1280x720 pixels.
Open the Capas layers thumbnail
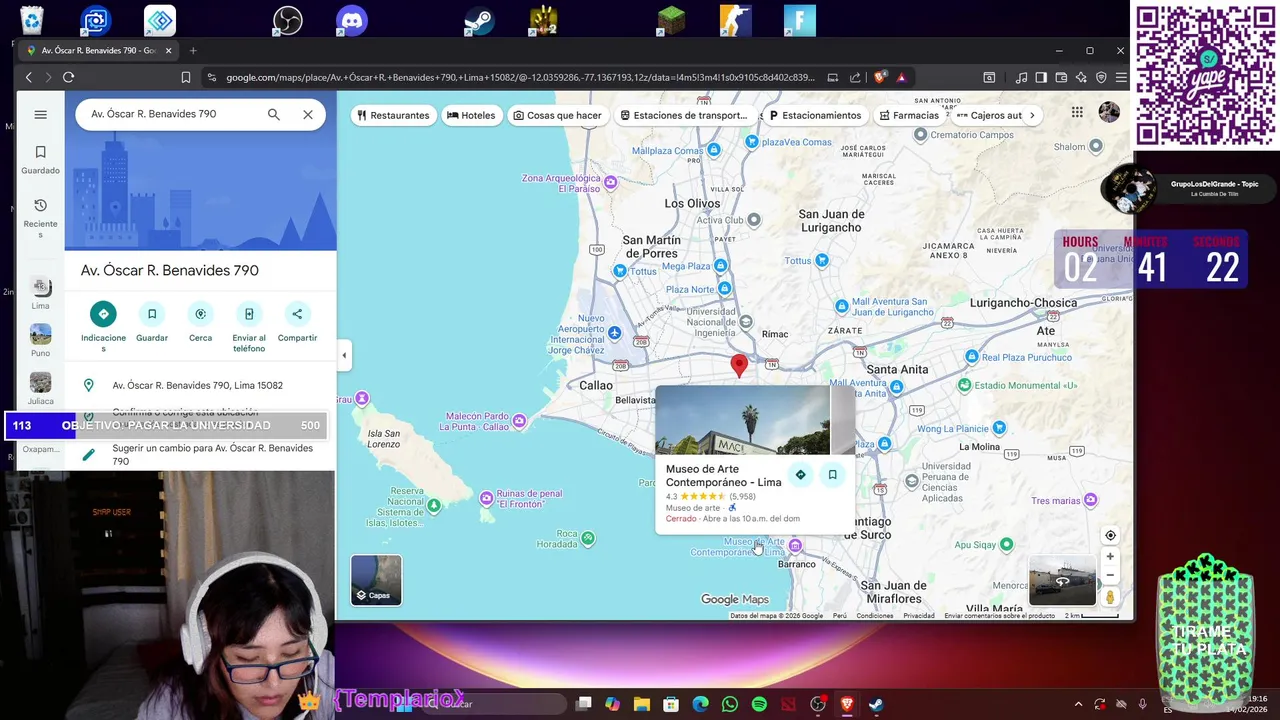tap(376, 580)
